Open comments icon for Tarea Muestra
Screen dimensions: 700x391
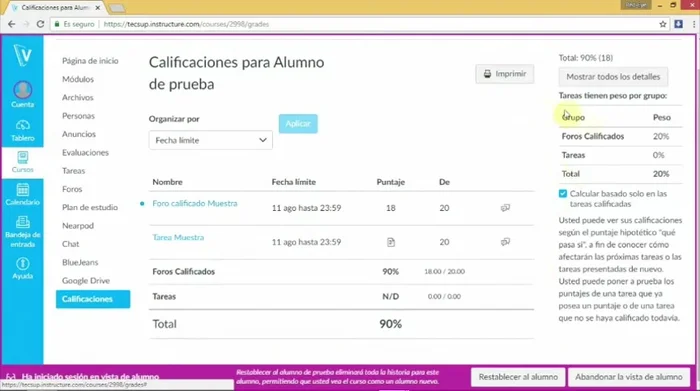tap(505, 242)
